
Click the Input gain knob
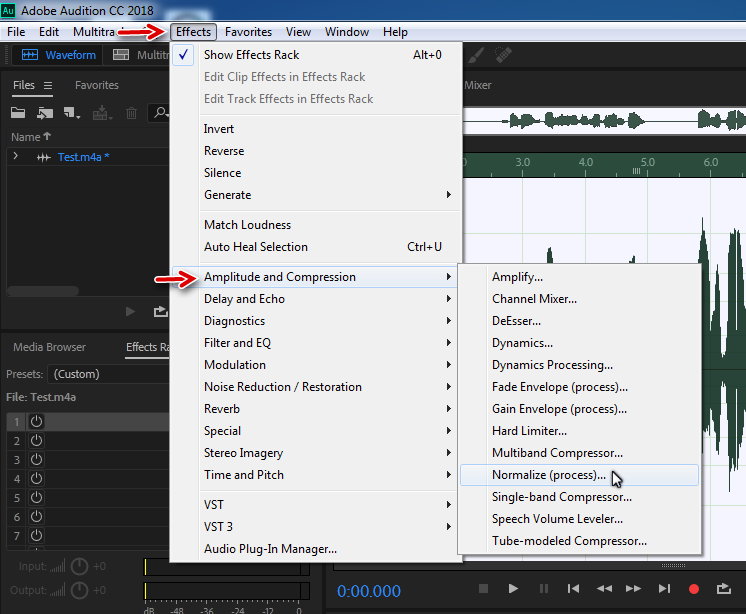tap(79, 567)
